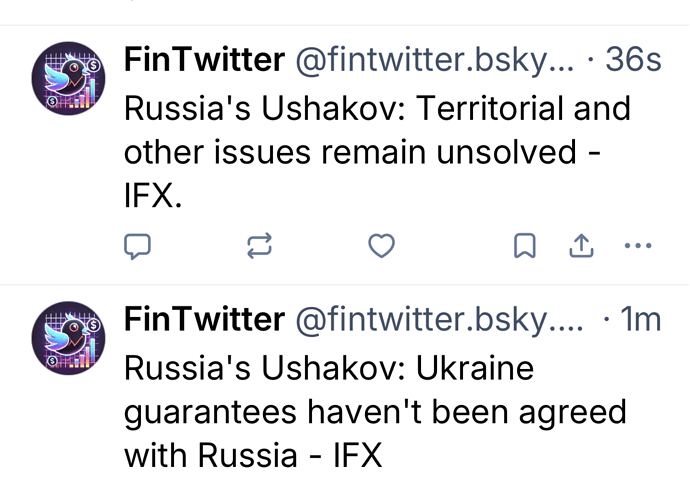Image resolution: width=690 pixels, height=486 pixels.
Task: Click FinTwitter display name on the 1m post
Action: pyautogui.click(x=203, y=320)
